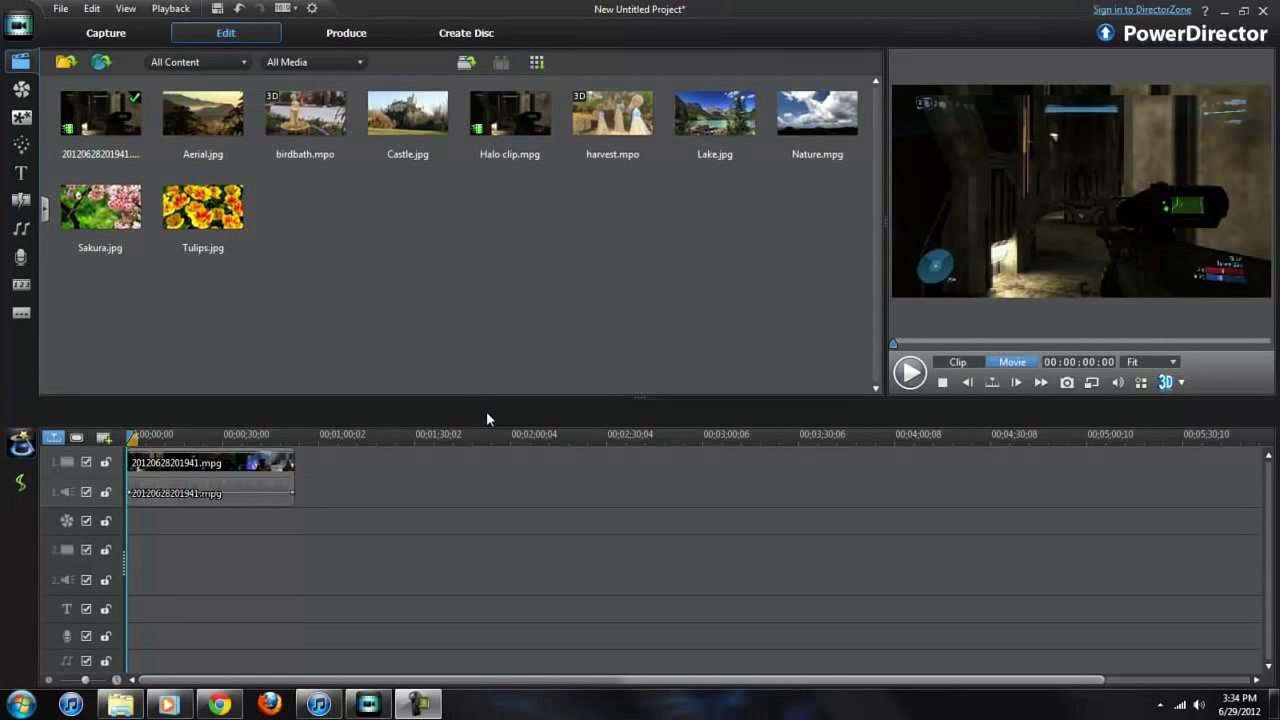Open the View menu
Screen dimensions: 1280x720
tap(126, 8)
